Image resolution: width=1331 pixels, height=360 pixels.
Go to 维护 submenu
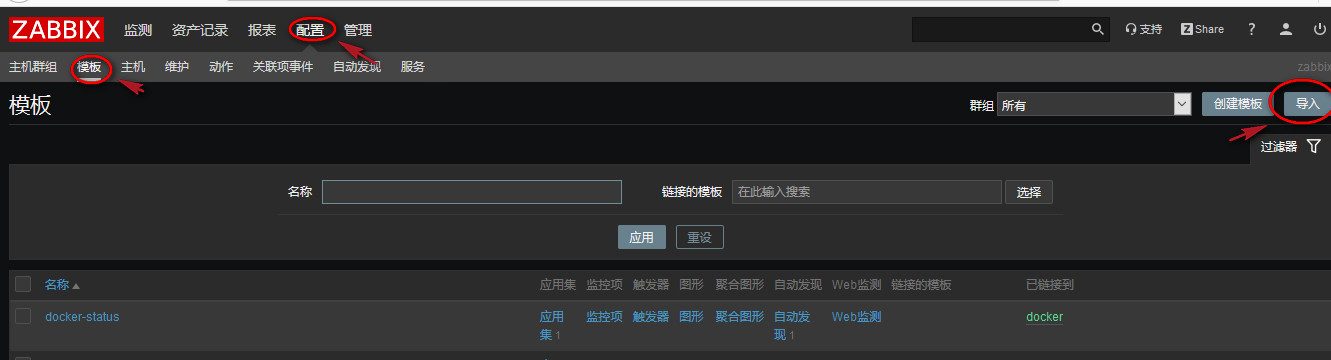(177, 67)
